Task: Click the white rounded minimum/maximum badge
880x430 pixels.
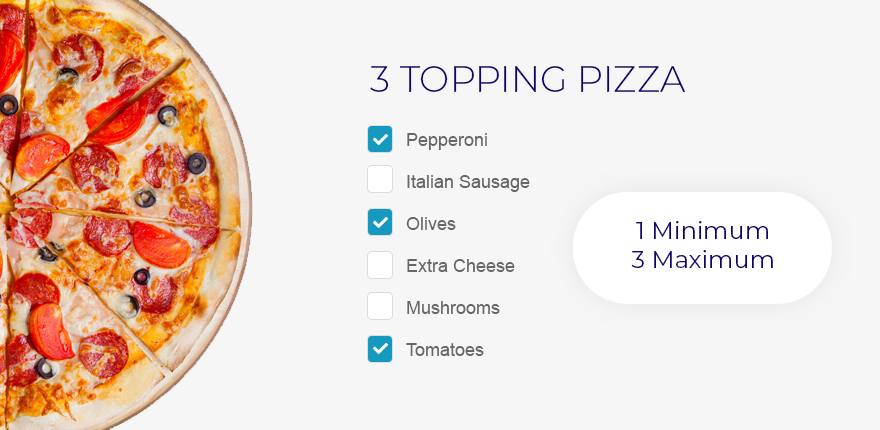Action: point(702,248)
